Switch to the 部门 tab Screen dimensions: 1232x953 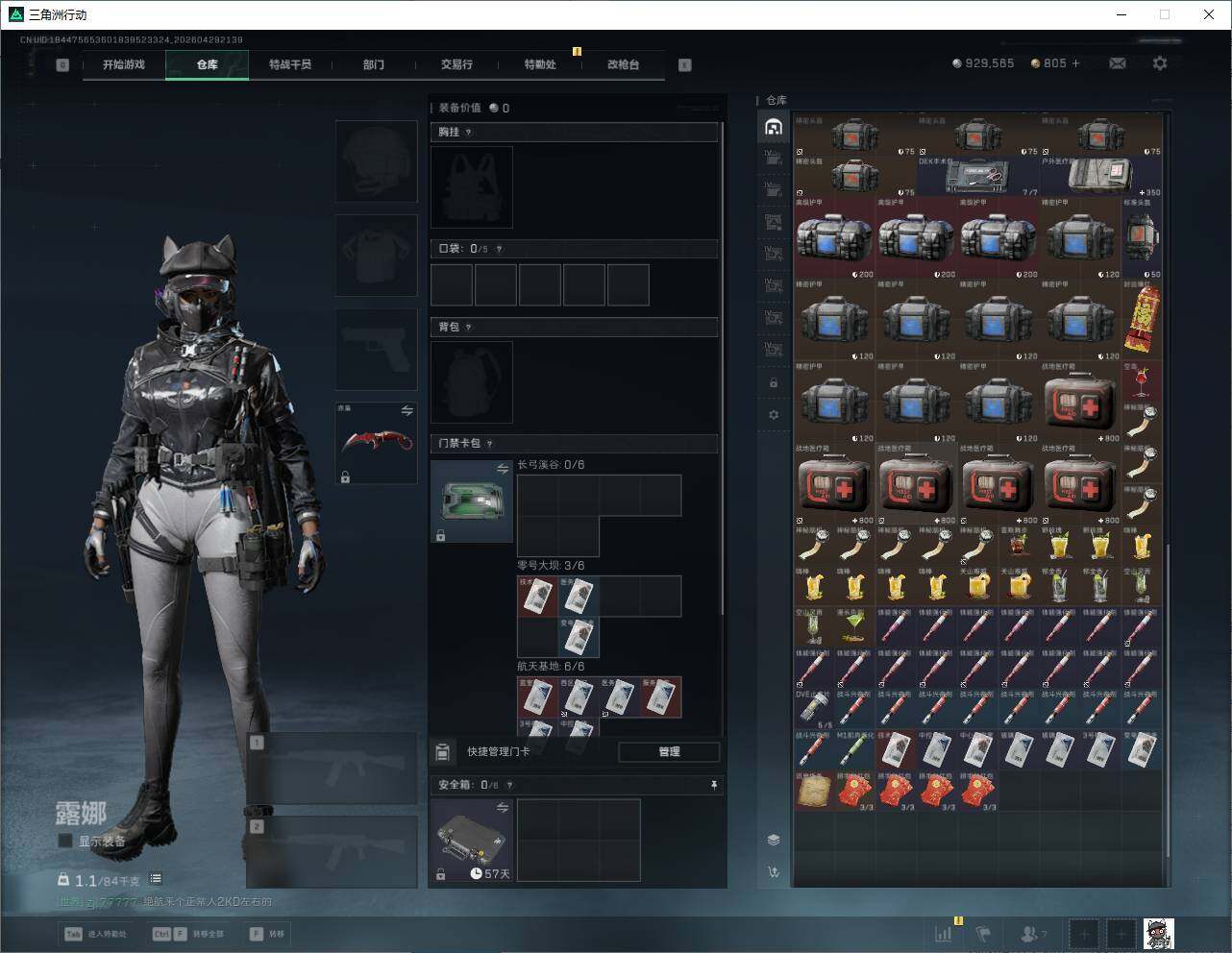(x=374, y=64)
